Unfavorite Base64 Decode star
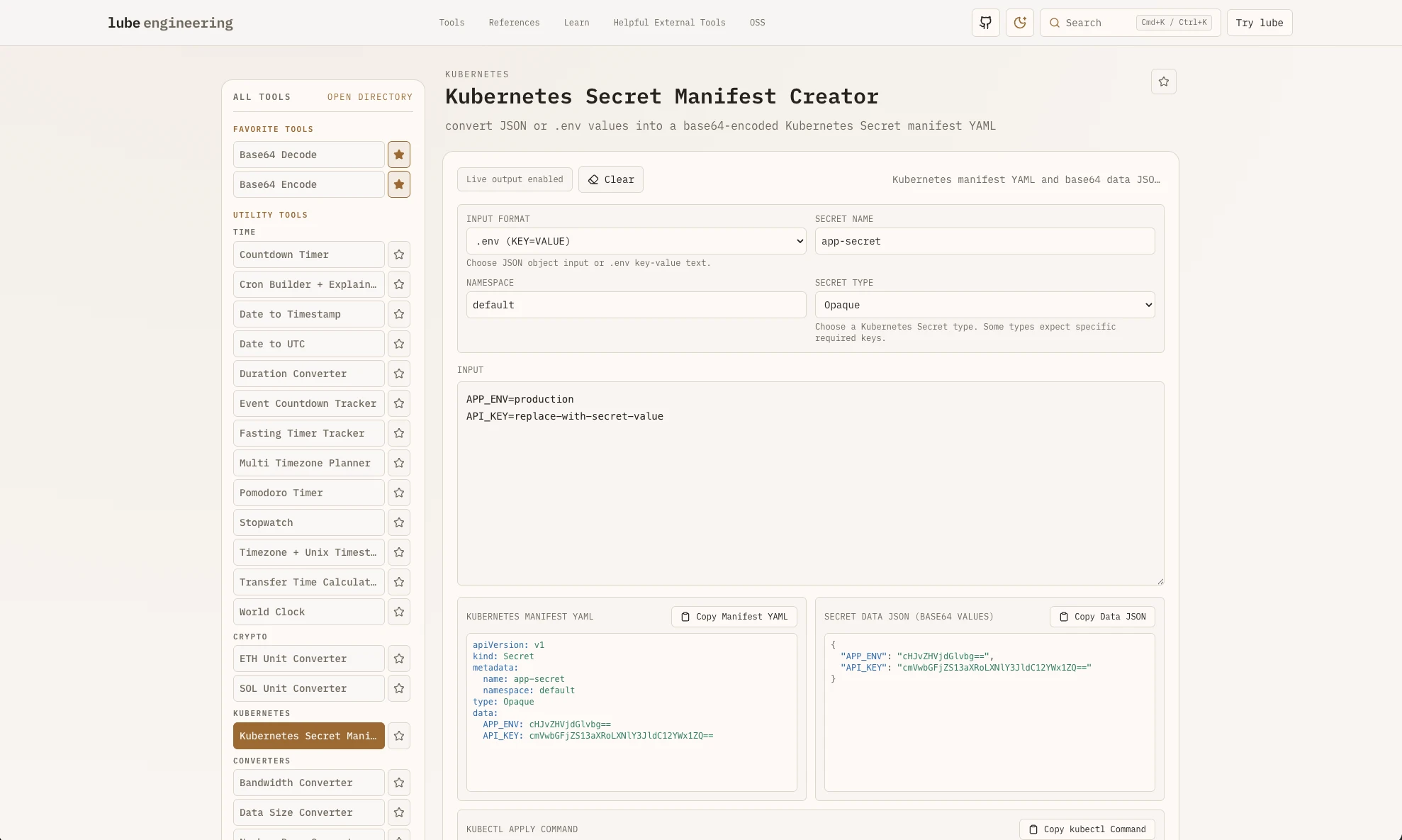The width and height of the screenshot is (1402, 840). tap(399, 155)
